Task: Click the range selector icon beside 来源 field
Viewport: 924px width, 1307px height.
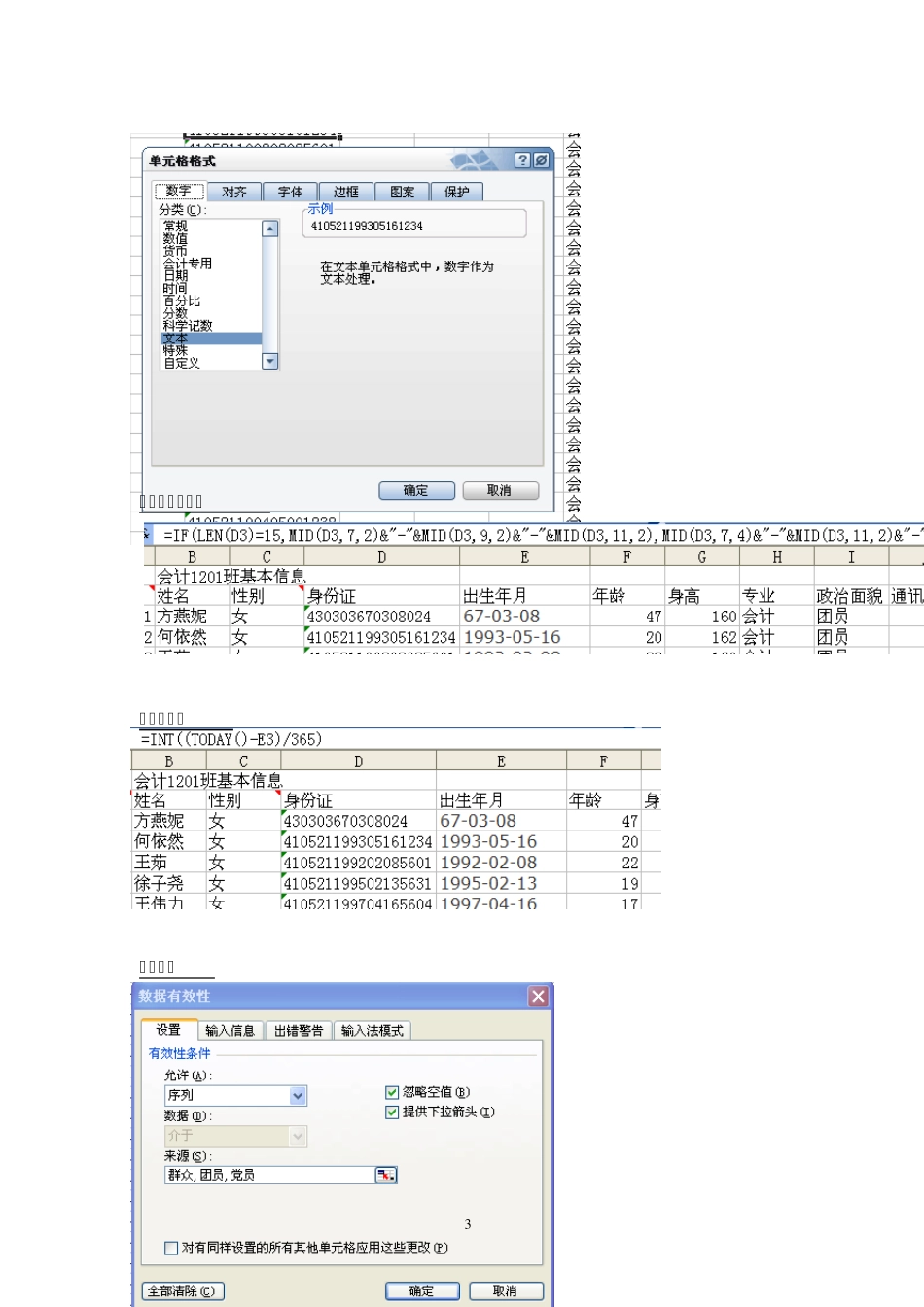Action: click(x=386, y=1175)
